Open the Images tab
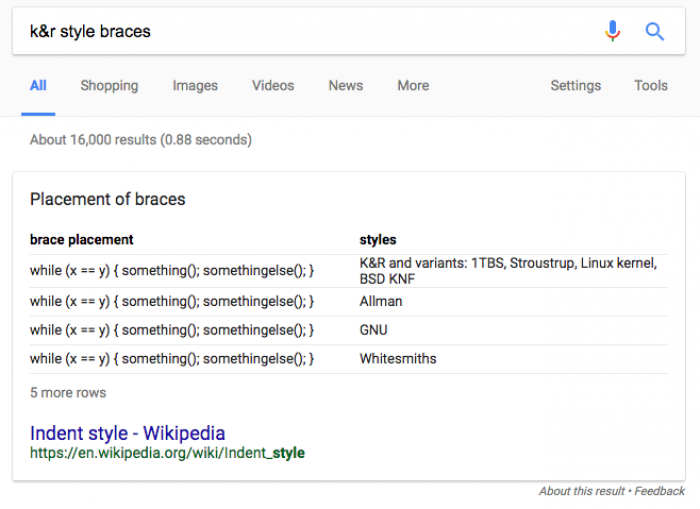700x509 pixels. coord(195,85)
